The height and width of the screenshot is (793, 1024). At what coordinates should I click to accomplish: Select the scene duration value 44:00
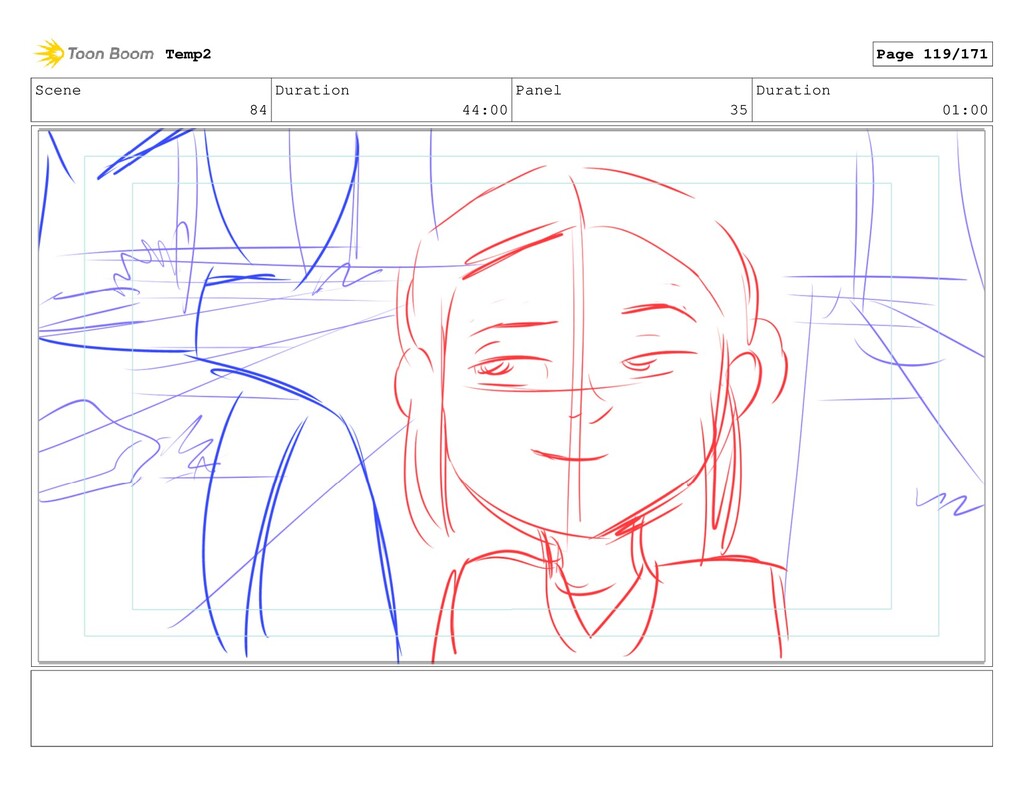click(x=485, y=110)
